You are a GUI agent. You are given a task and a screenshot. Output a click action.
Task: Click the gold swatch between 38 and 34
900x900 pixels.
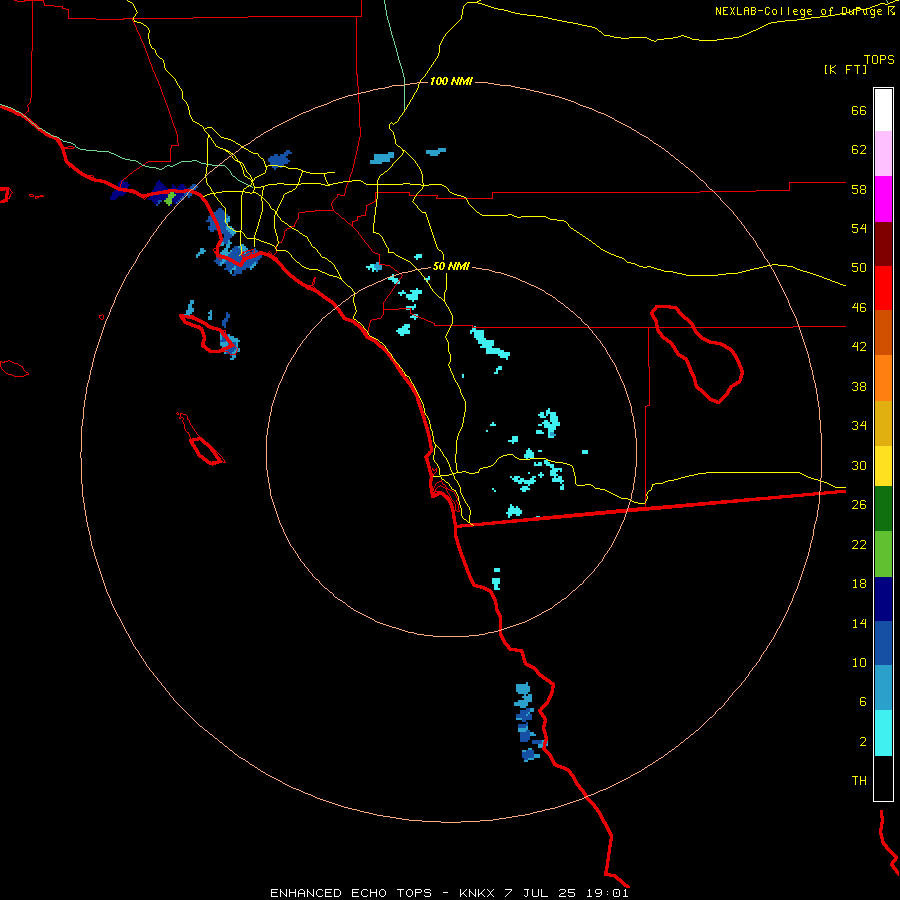tap(883, 424)
